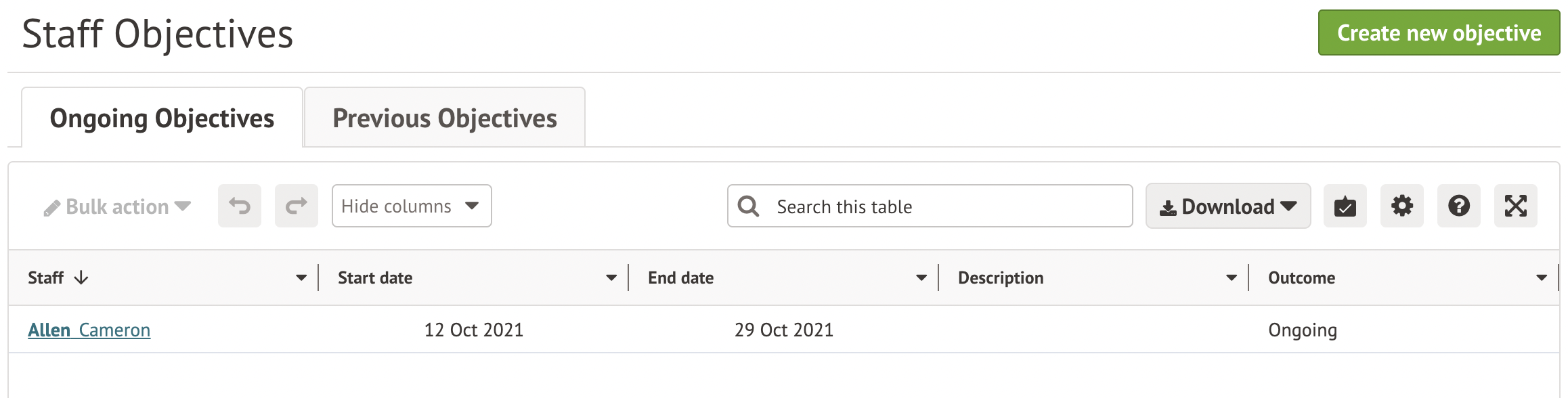Viewport: 1568px width, 398px height.
Task: Click the calendar checkmark icon
Action: click(x=1345, y=206)
